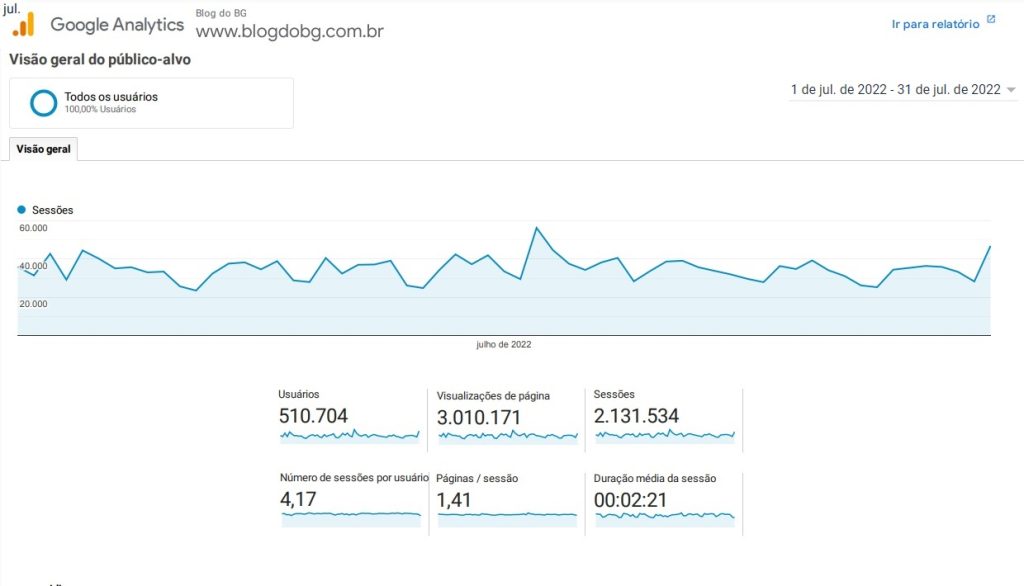Click the blue Sessões legend dot

click(22, 210)
